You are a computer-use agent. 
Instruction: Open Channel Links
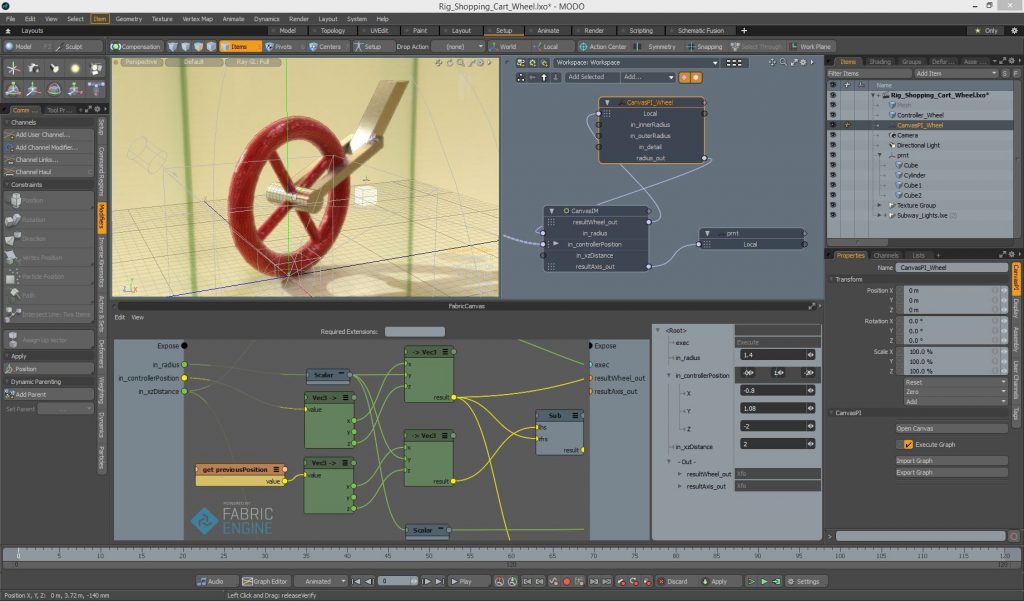[49, 159]
